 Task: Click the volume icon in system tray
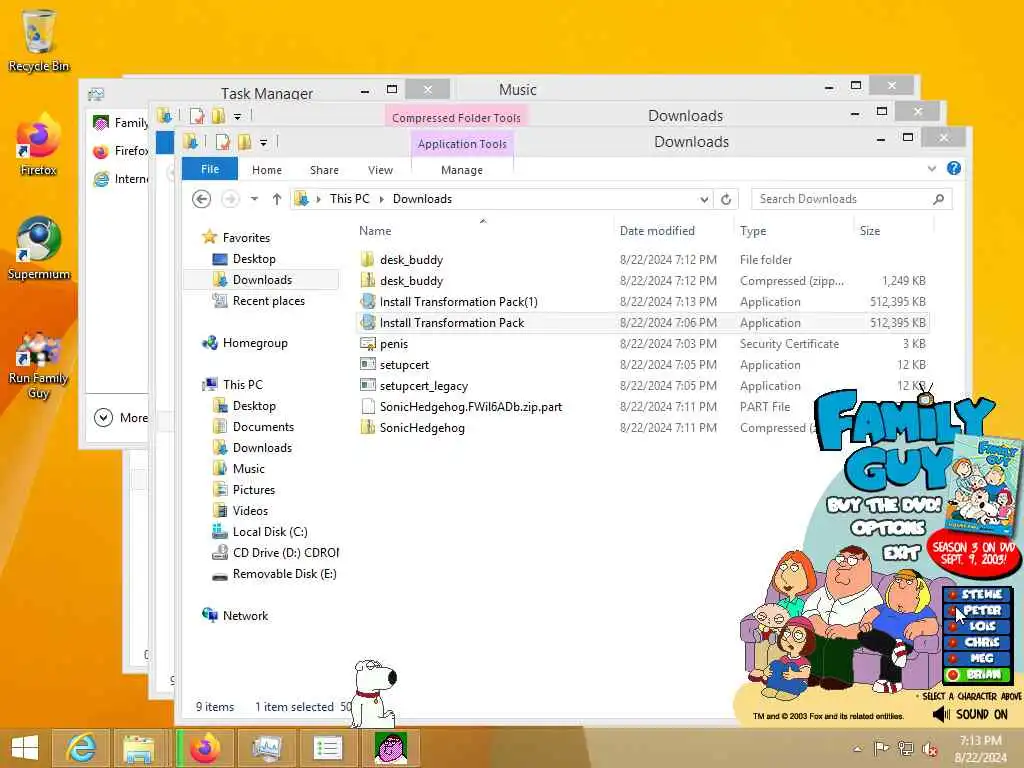click(x=930, y=749)
